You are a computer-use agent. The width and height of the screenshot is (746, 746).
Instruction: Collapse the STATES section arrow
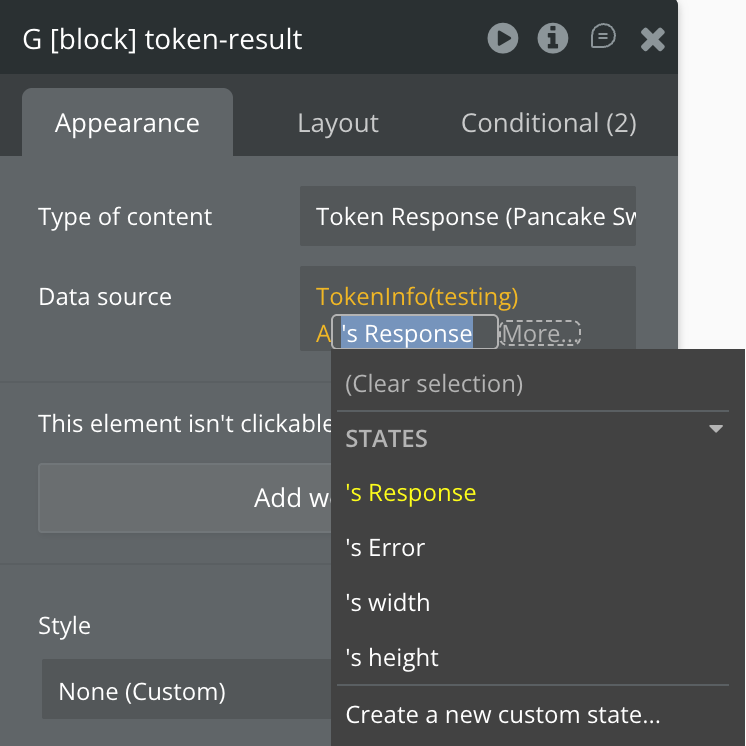(x=716, y=430)
